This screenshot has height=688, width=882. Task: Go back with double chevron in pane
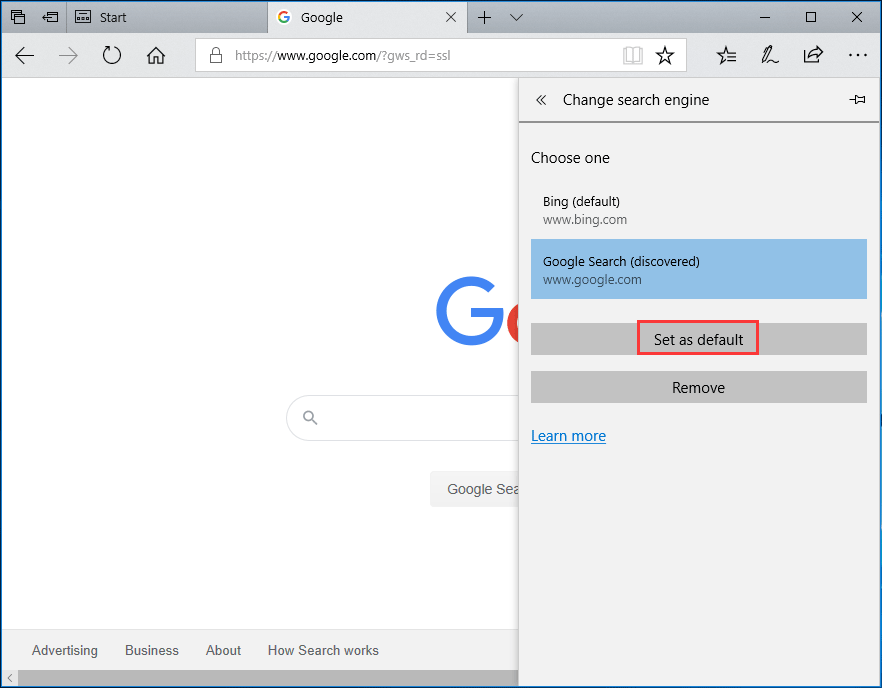pos(541,100)
